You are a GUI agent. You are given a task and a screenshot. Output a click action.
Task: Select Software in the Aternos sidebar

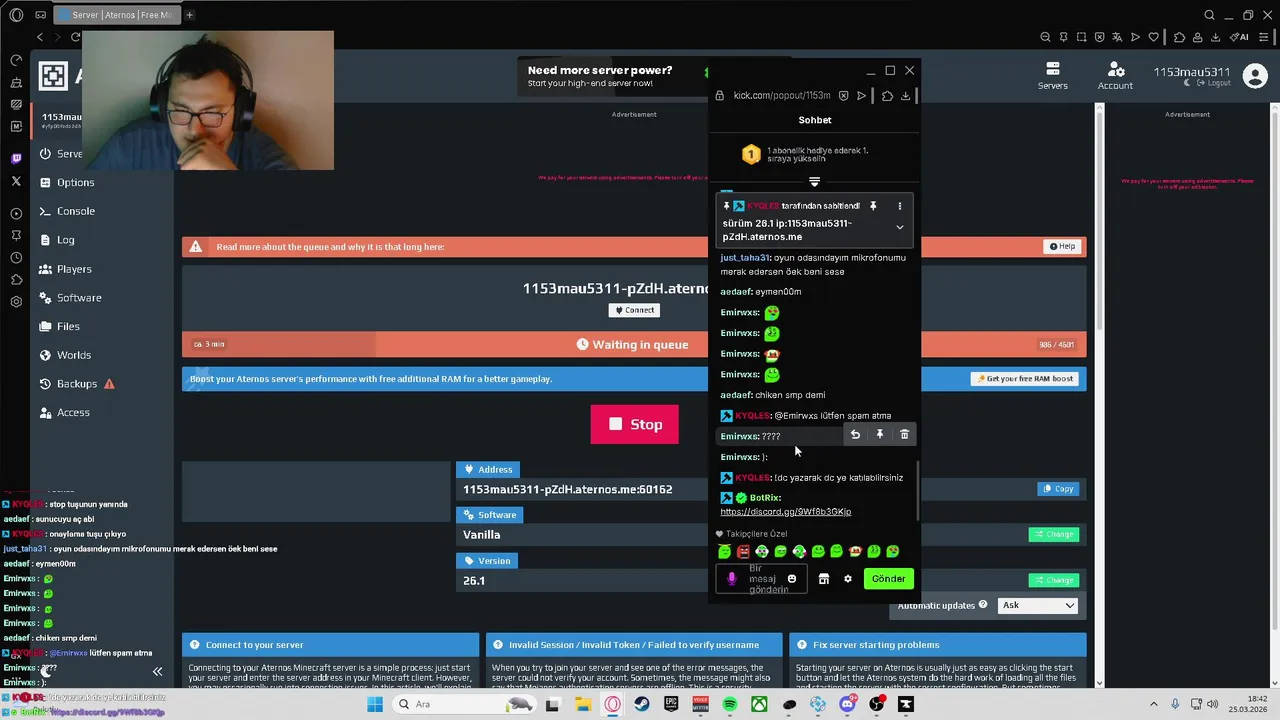(x=70, y=298)
